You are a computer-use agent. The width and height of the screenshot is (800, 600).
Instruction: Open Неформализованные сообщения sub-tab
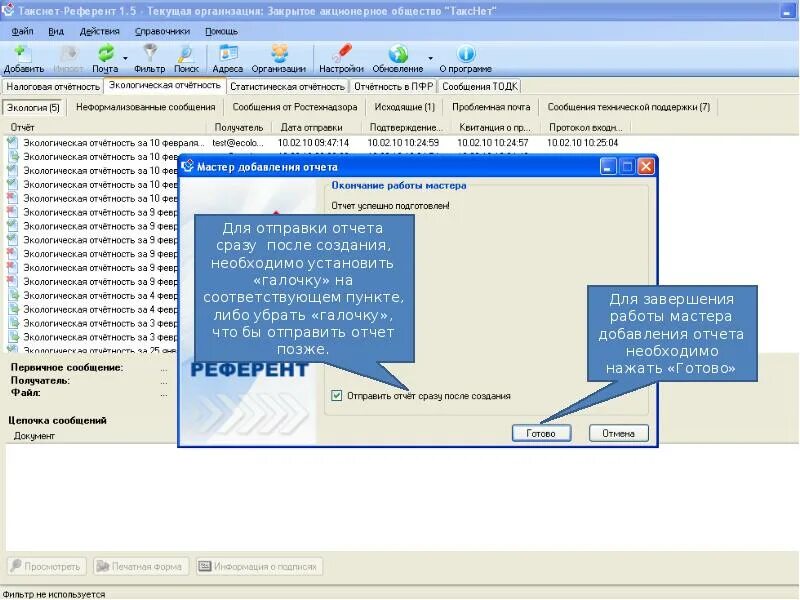point(145,107)
